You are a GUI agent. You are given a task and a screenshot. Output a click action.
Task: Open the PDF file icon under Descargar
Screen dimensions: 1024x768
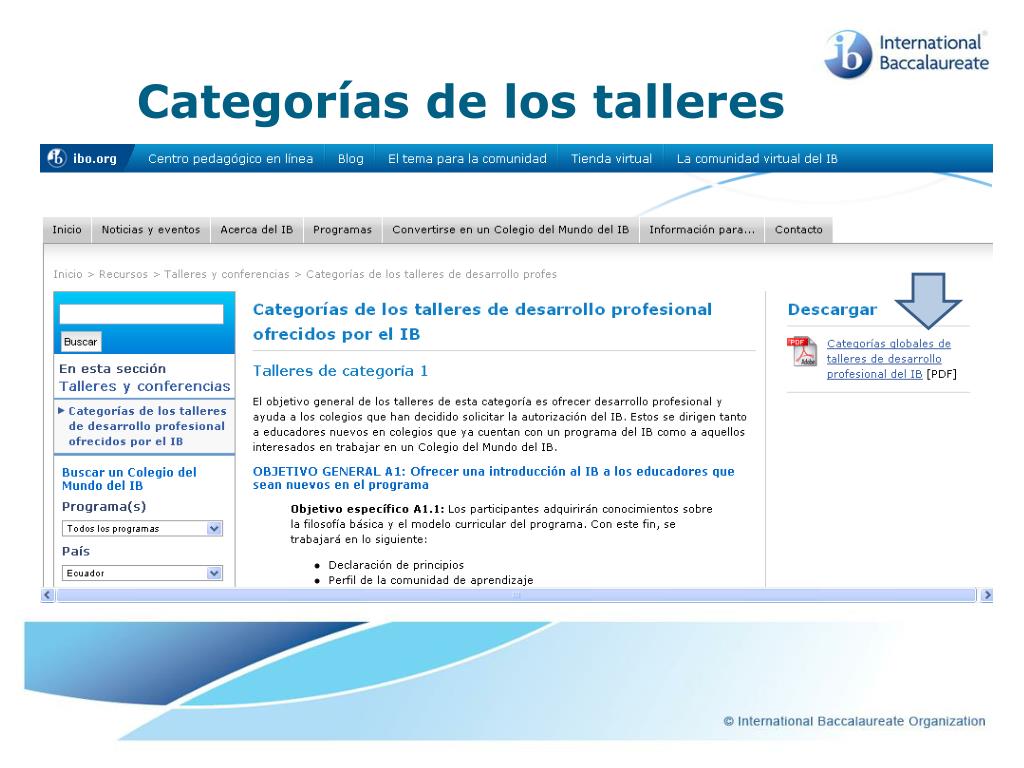coord(801,351)
